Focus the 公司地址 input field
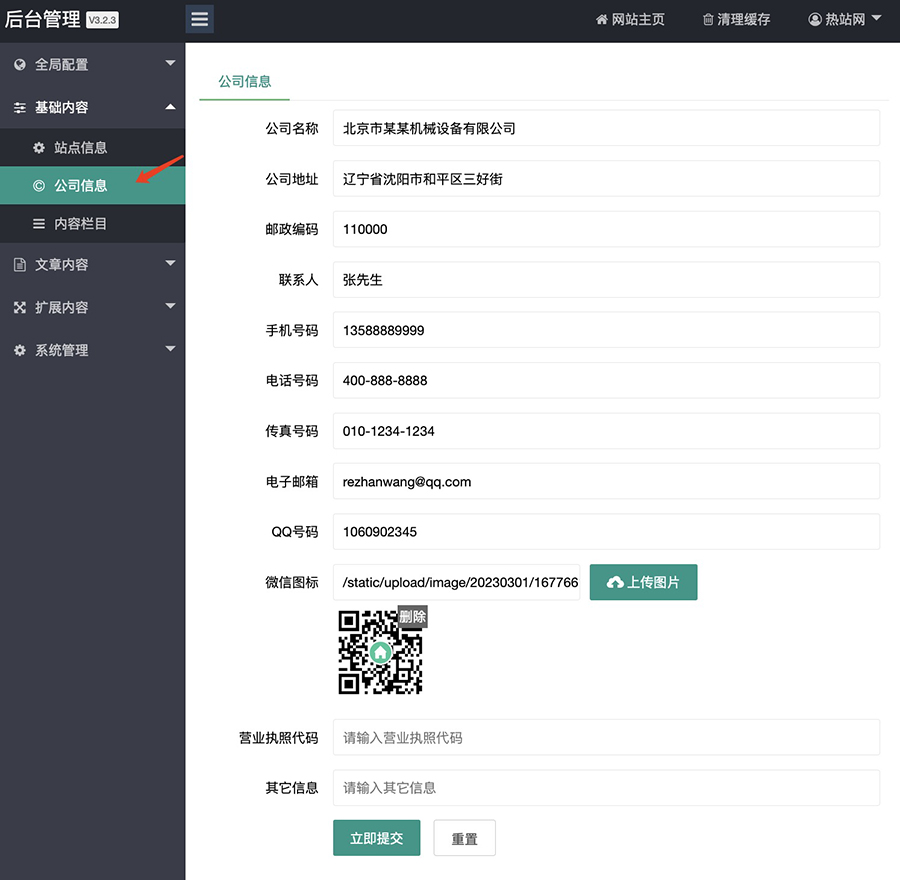The width and height of the screenshot is (900, 880). click(x=606, y=179)
